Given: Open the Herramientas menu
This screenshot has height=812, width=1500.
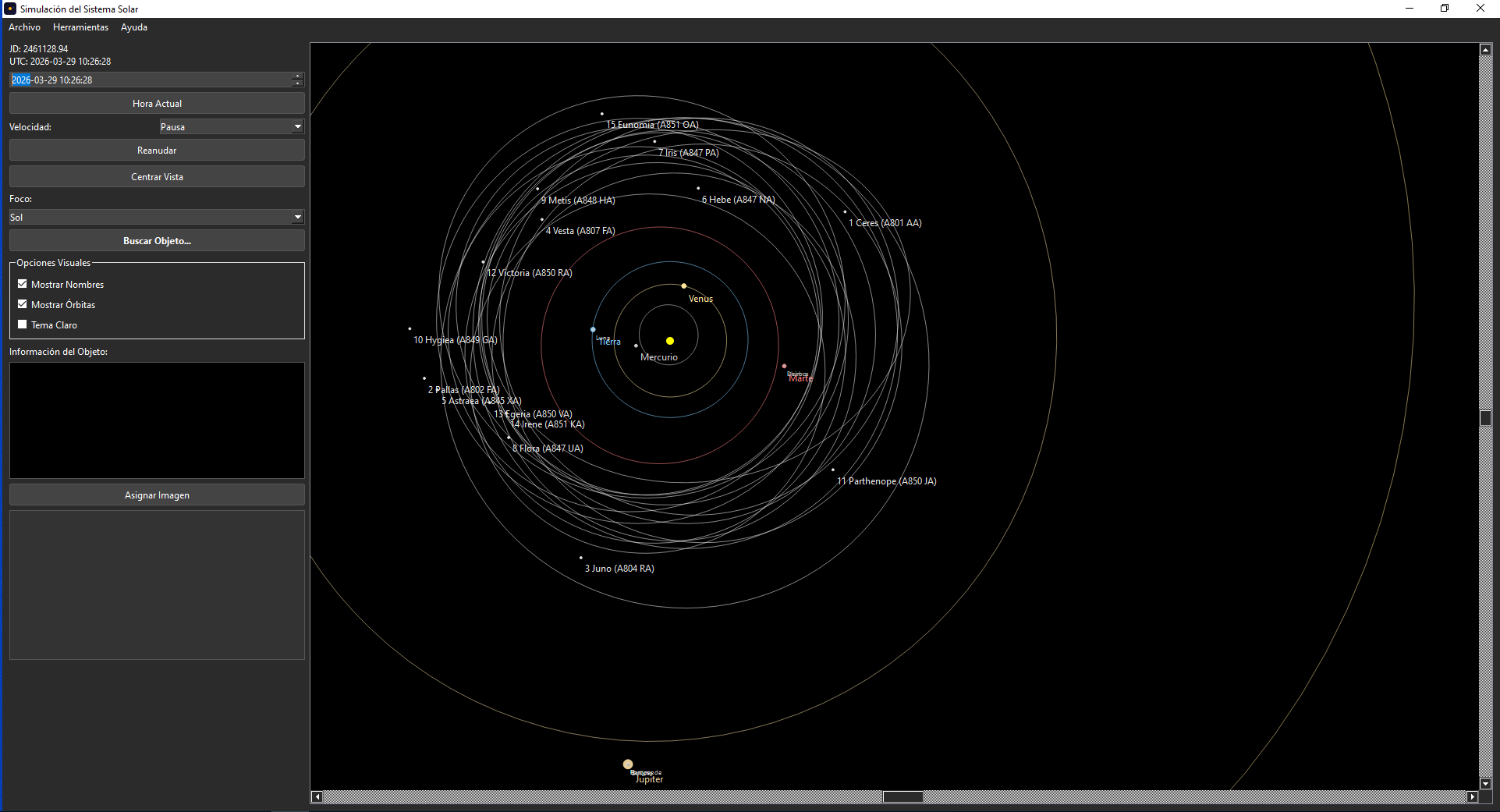Looking at the screenshot, I should tap(80, 27).
